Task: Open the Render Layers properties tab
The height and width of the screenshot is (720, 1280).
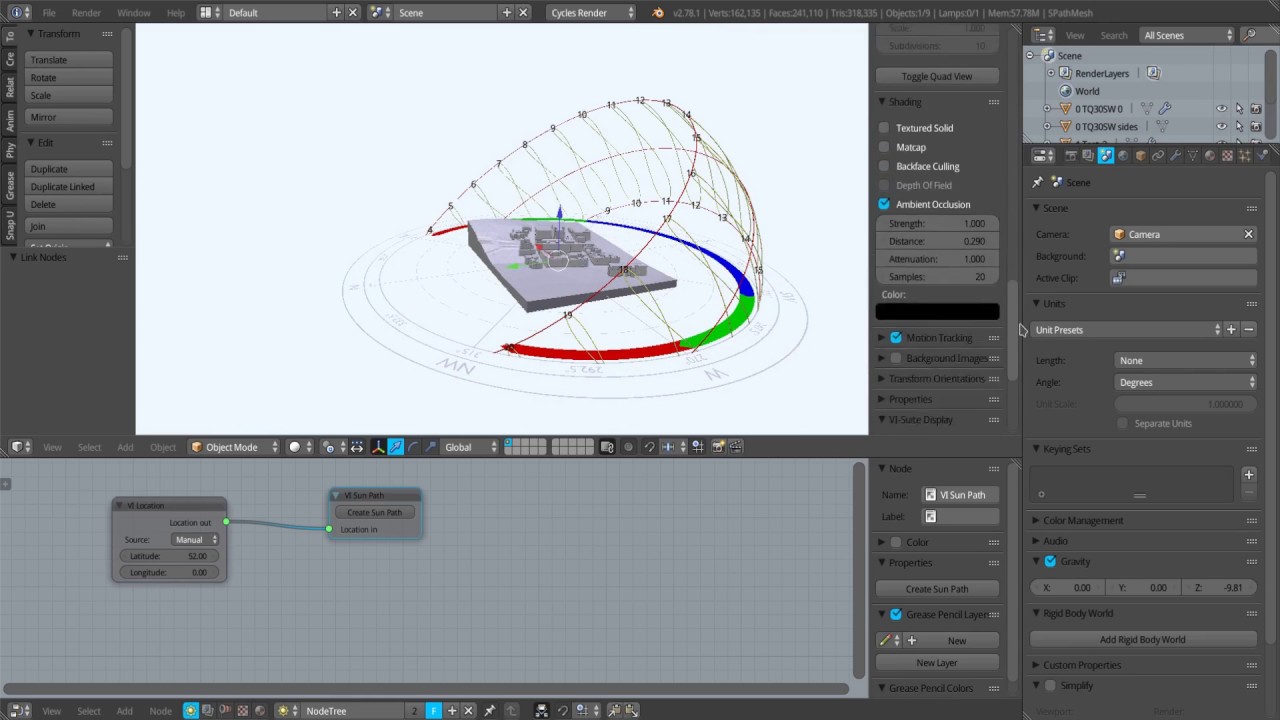Action: click(1088, 155)
